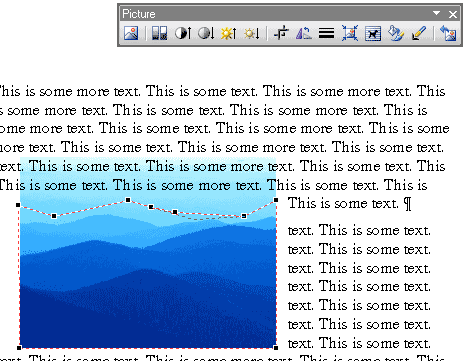Click the Less Brightness sun icon

[252, 33]
